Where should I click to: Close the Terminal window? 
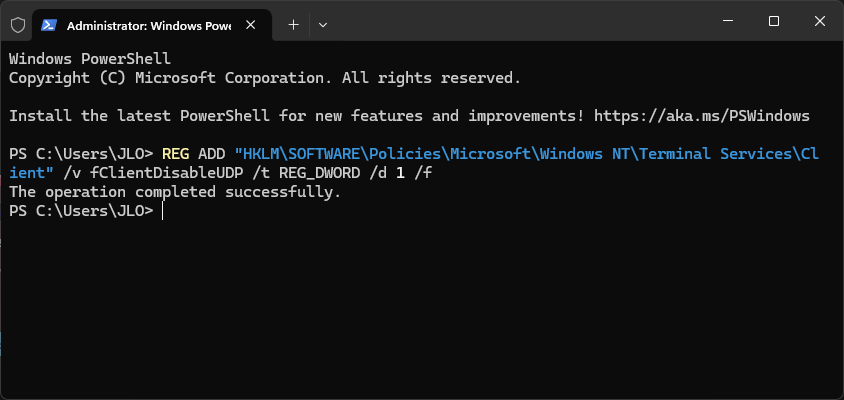tap(820, 21)
